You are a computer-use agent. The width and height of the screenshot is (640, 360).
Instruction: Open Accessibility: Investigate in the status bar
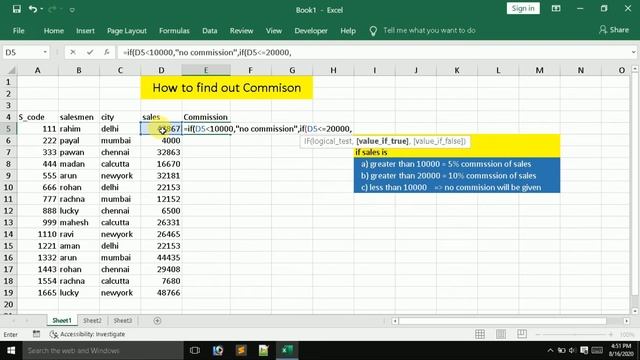(87, 334)
